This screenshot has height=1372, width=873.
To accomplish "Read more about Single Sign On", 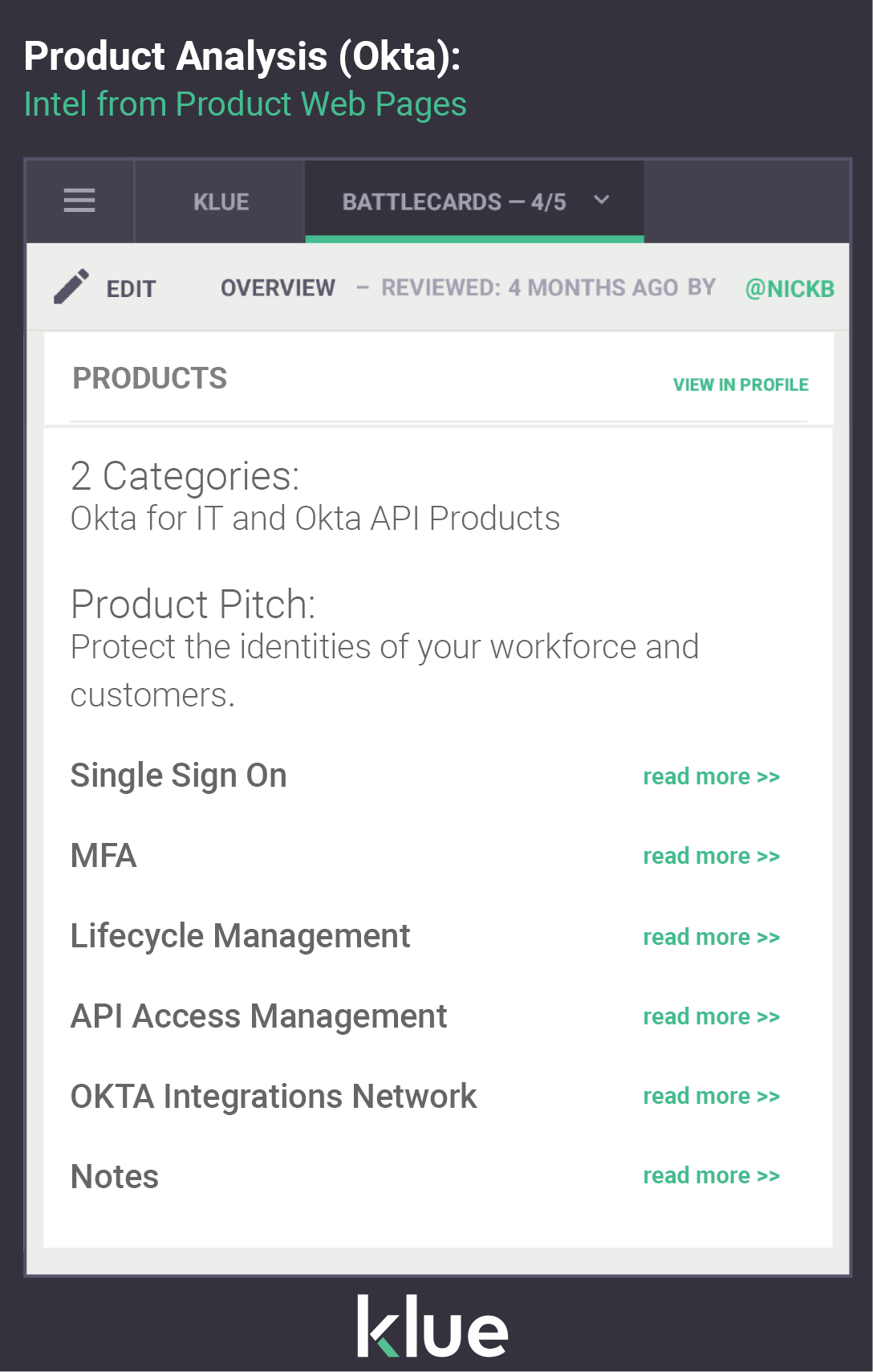I will pos(710,776).
